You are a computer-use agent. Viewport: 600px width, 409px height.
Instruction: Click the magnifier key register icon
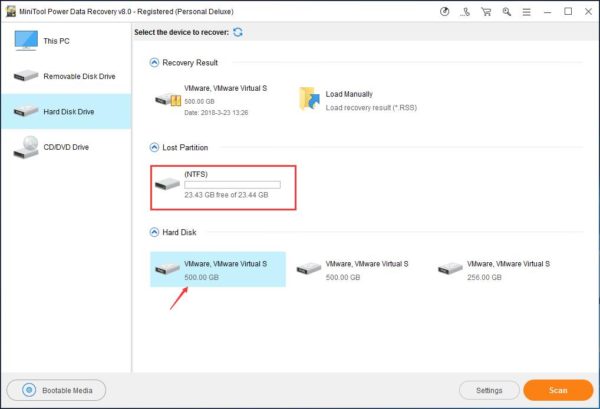pos(507,12)
